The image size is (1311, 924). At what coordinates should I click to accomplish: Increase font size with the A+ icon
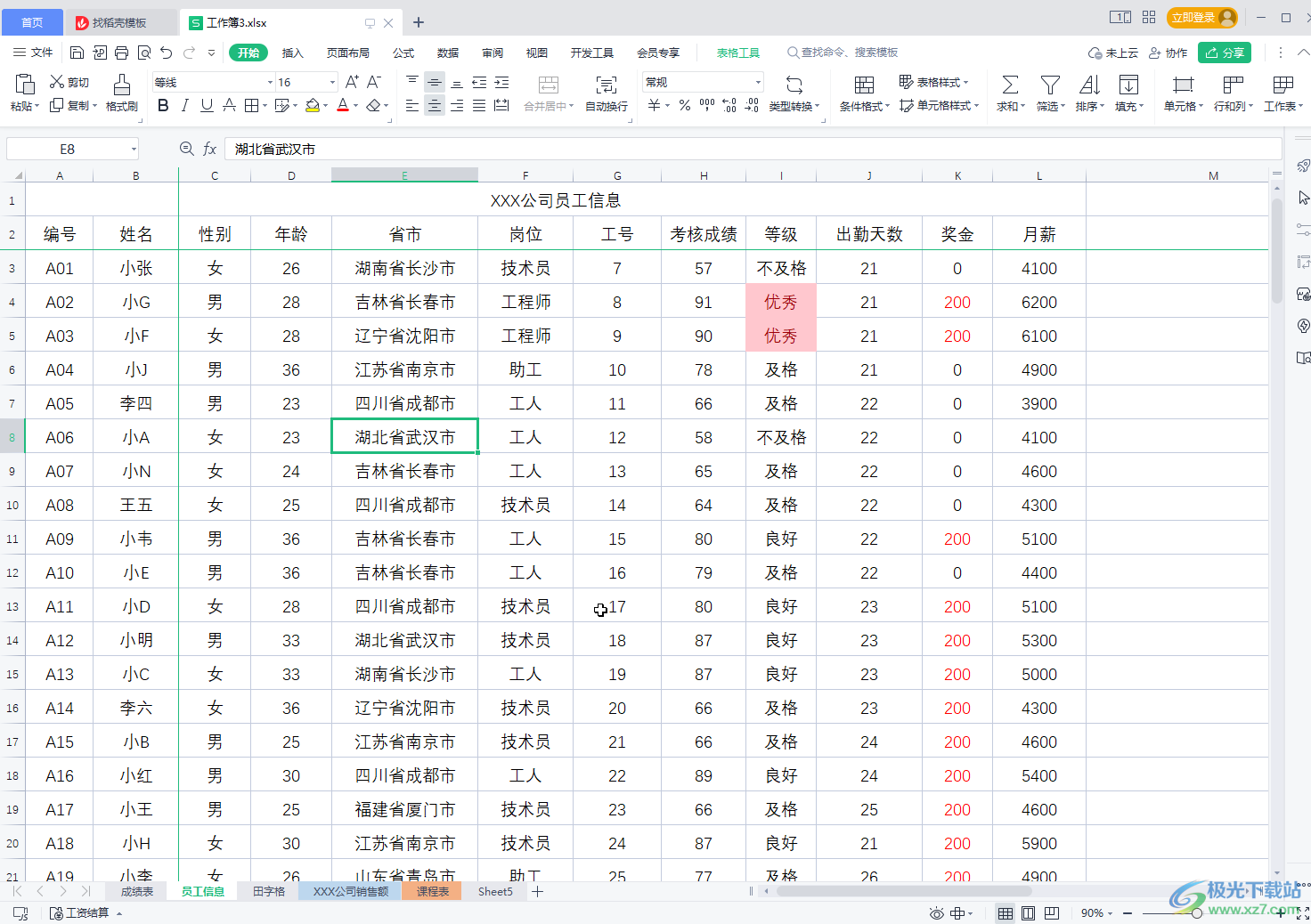click(352, 82)
